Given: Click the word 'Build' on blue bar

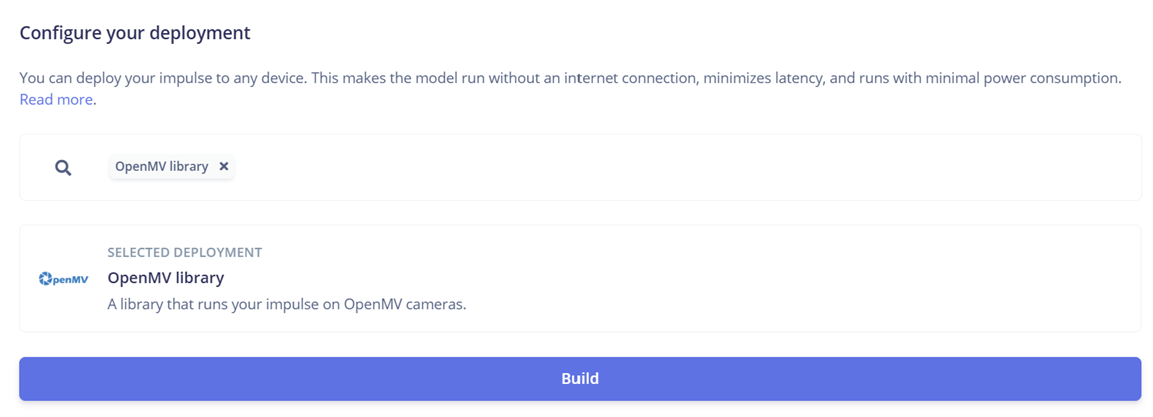Looking at the screenshot, I should [x=580, y=379].
